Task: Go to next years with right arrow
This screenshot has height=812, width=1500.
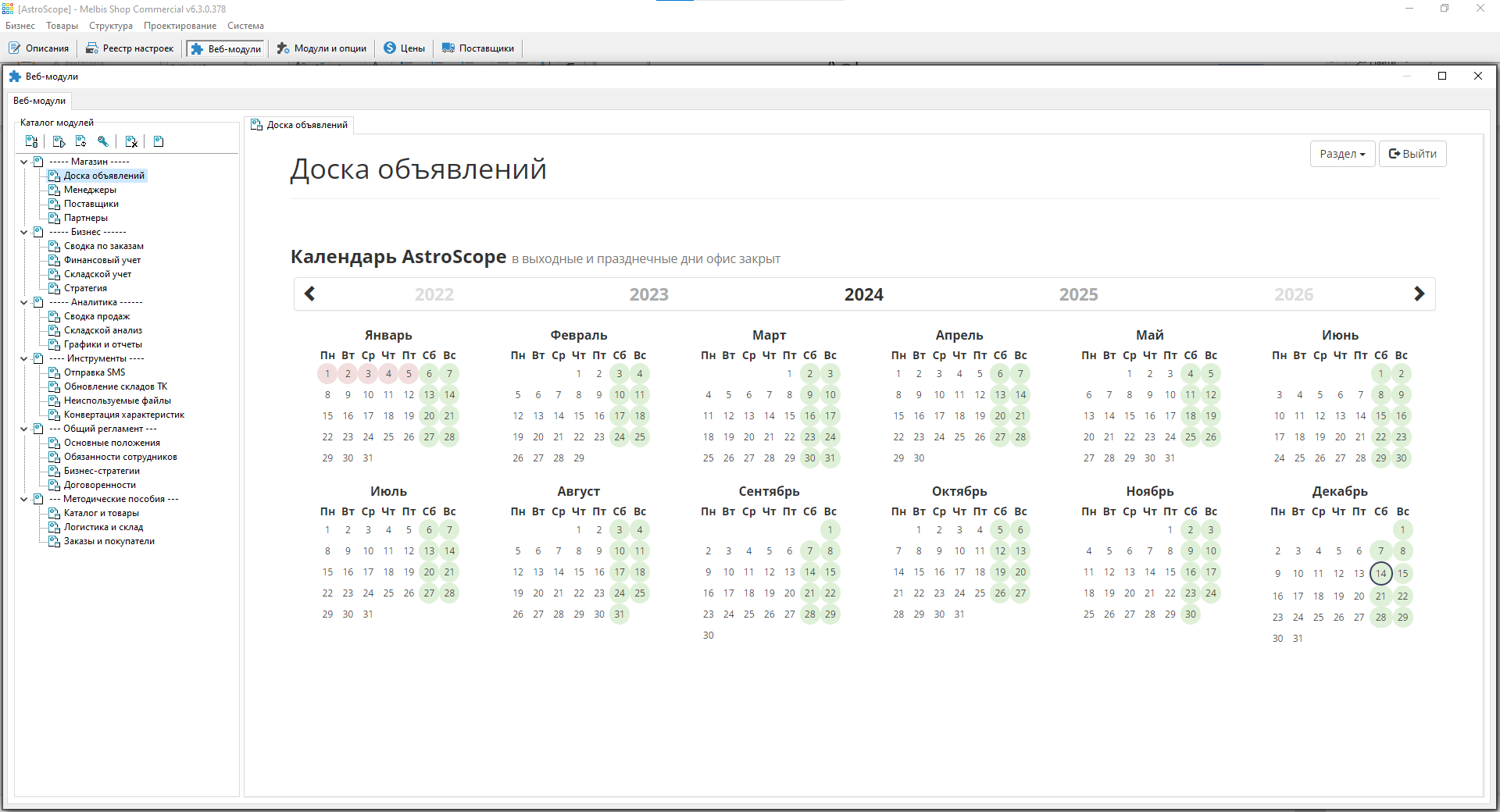Action: (1419, 294)
